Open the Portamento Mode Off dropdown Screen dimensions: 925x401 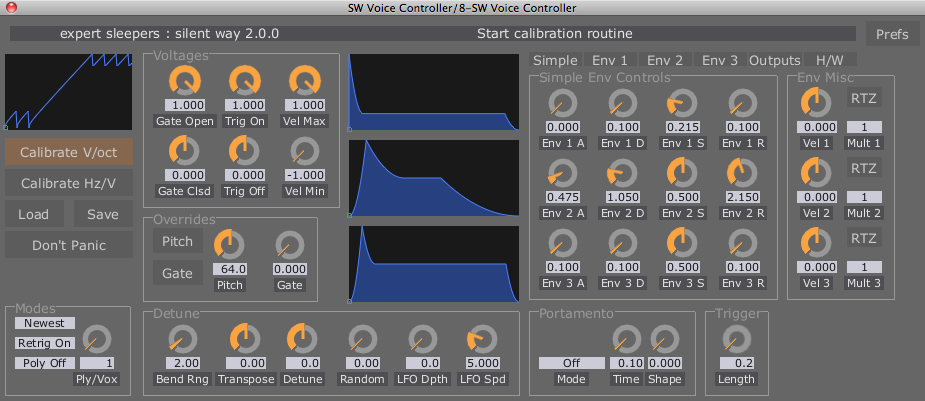point(572,363)
